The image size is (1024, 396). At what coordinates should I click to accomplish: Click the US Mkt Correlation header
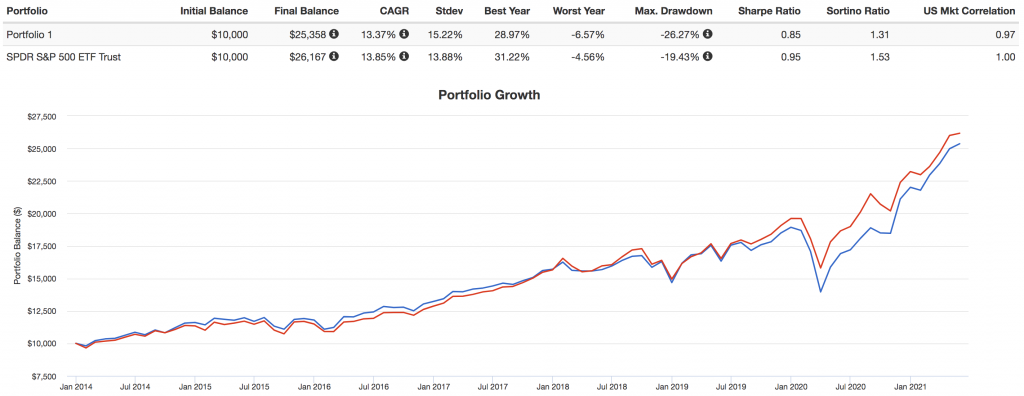[x=968, y=10]
